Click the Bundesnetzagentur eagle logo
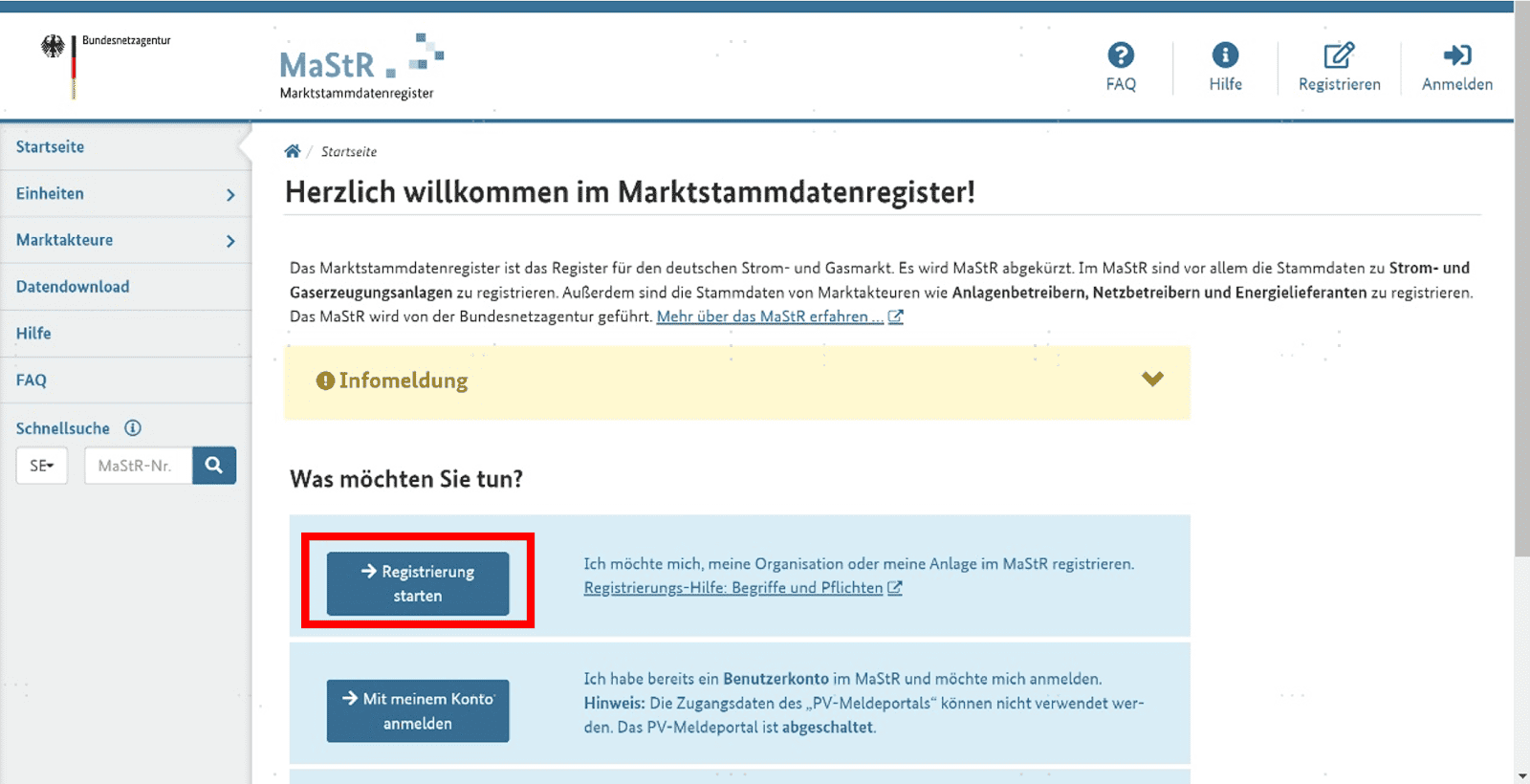 [54, 47]
